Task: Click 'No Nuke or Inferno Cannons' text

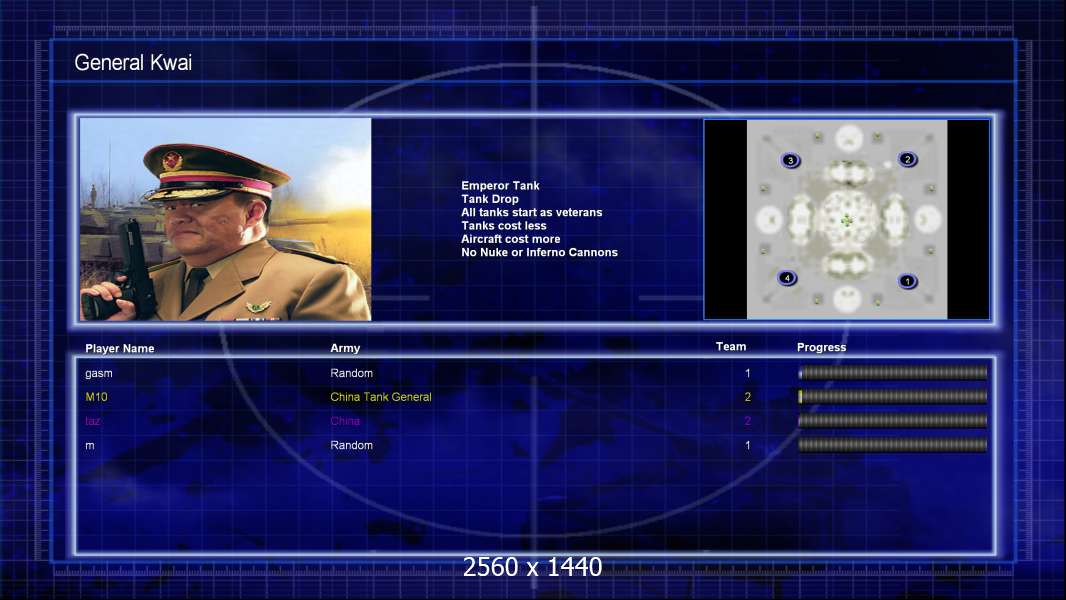Action: coord(539,252)
